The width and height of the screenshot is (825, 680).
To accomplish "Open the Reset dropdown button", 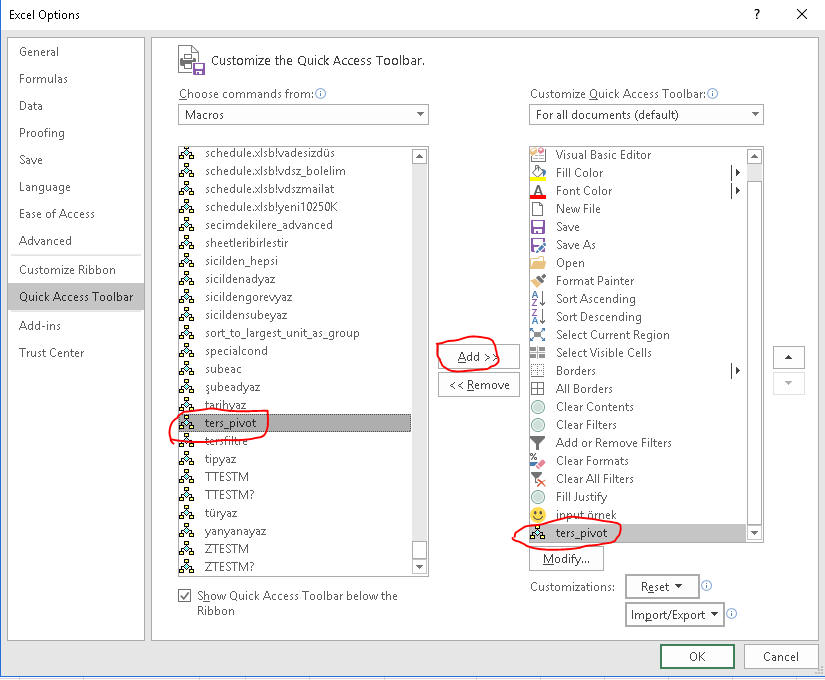I will [662, 586].
